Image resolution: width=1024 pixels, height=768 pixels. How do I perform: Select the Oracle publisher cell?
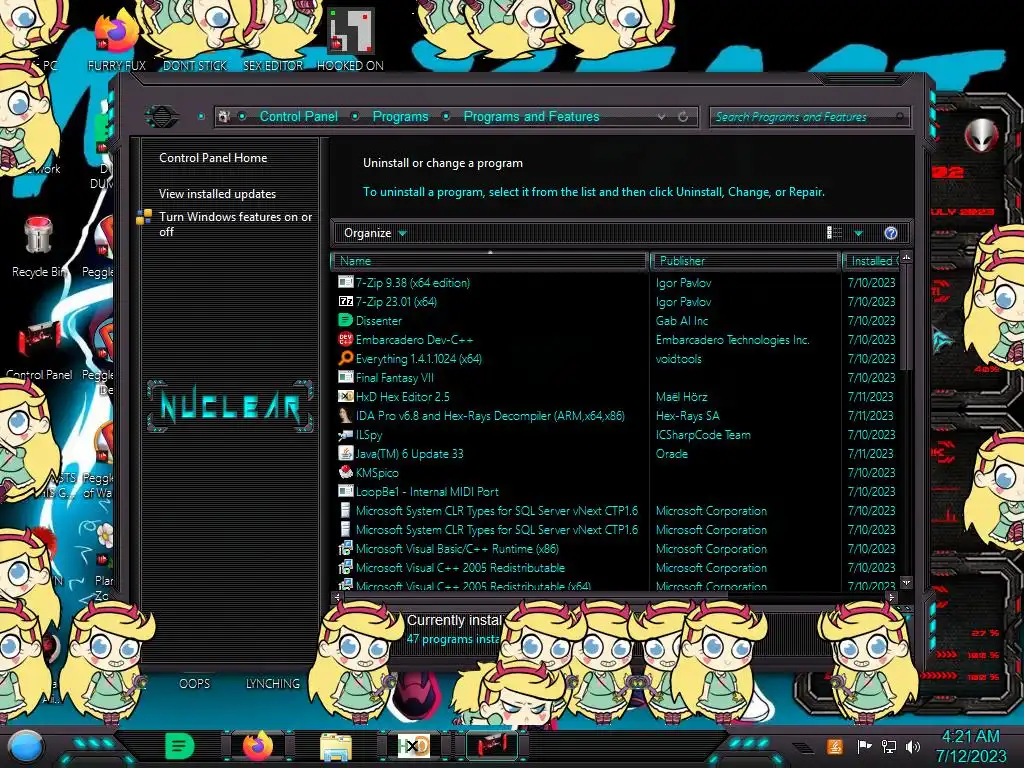671,453
